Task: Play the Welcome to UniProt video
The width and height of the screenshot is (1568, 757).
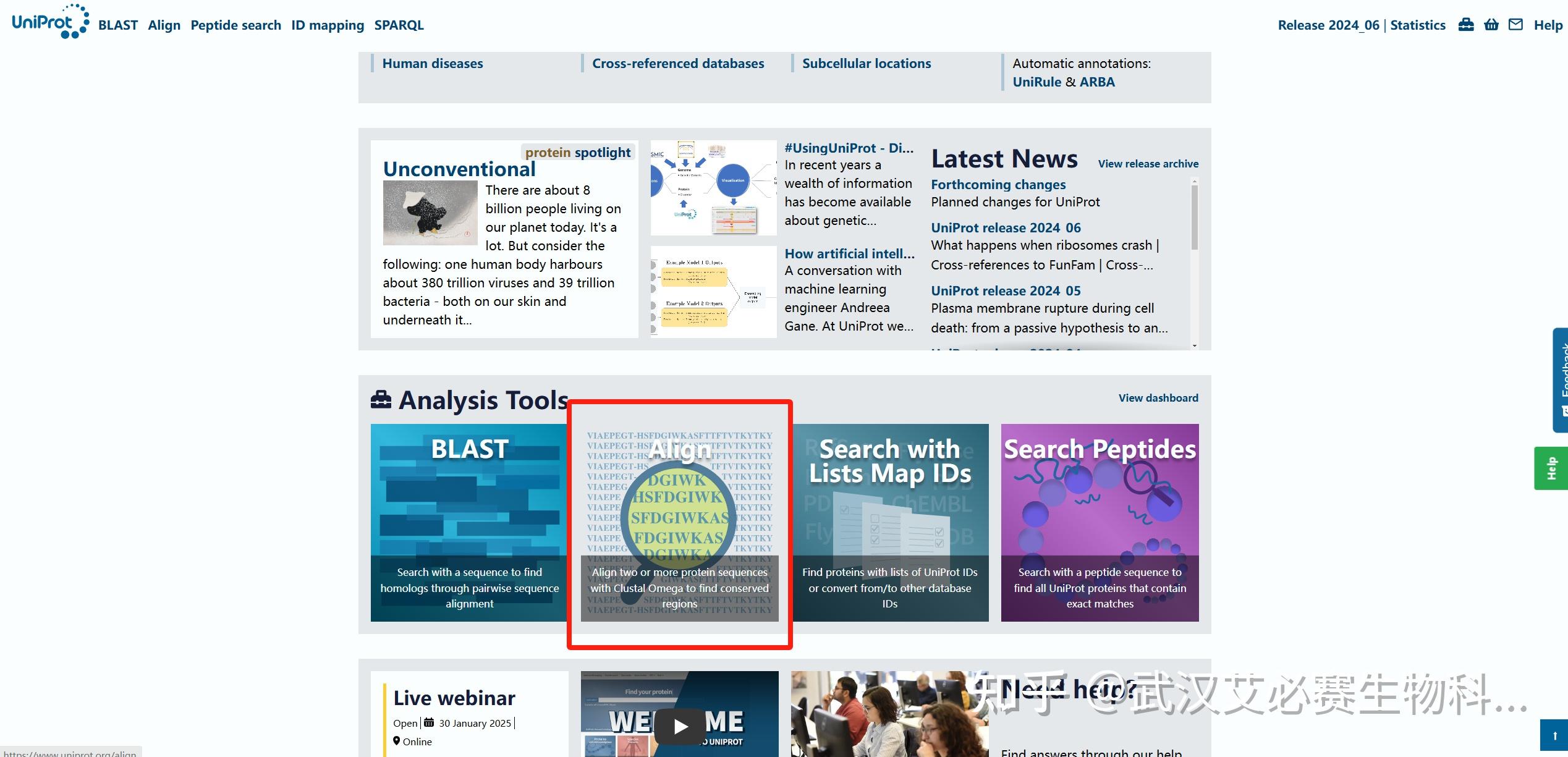Action: click(x=680, y=726)
